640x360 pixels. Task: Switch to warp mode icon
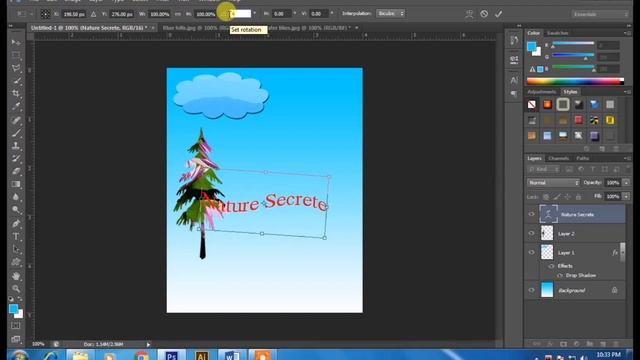469,14
